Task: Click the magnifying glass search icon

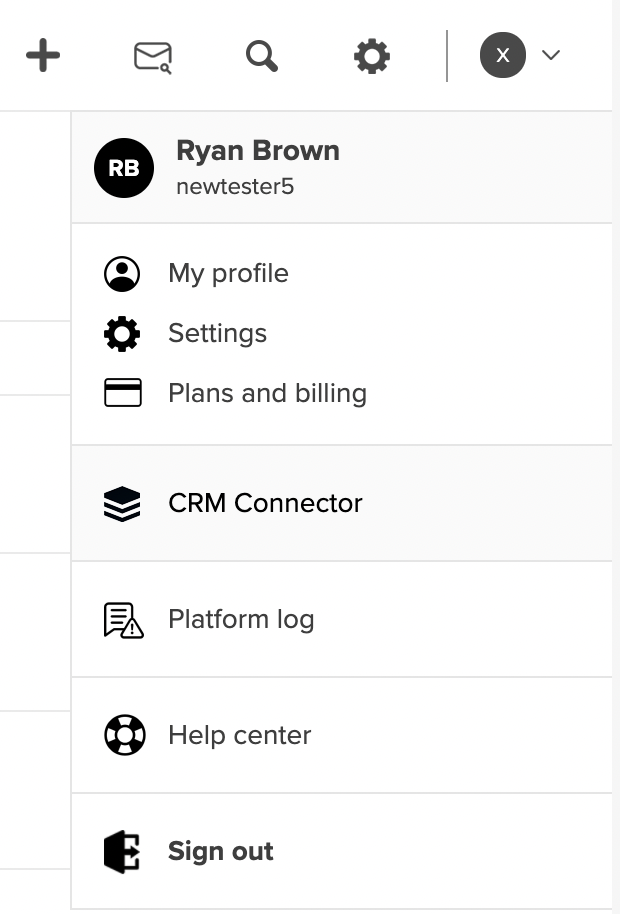Action: tap(262, 56)
